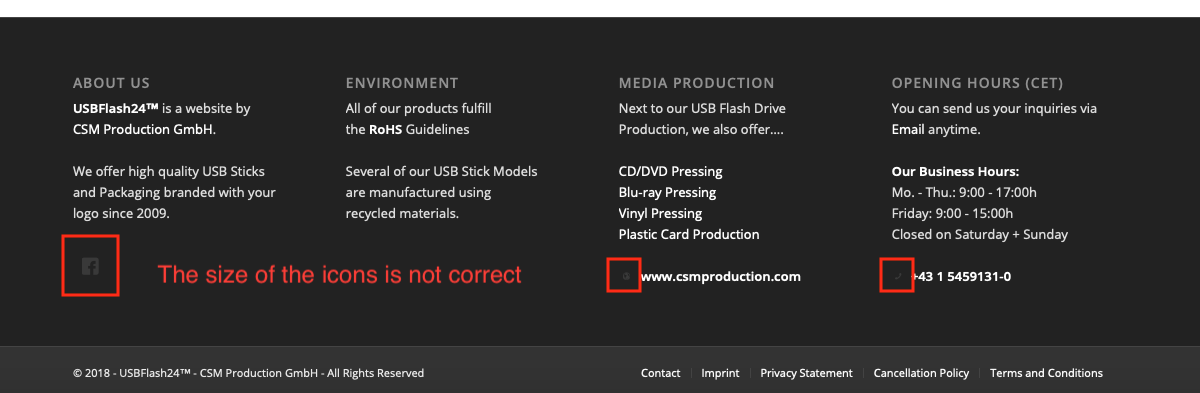The width and height of the screenshot is (1200, 393).
Task: Click the phone icon beside the number
Action: (x=898, y=276)
